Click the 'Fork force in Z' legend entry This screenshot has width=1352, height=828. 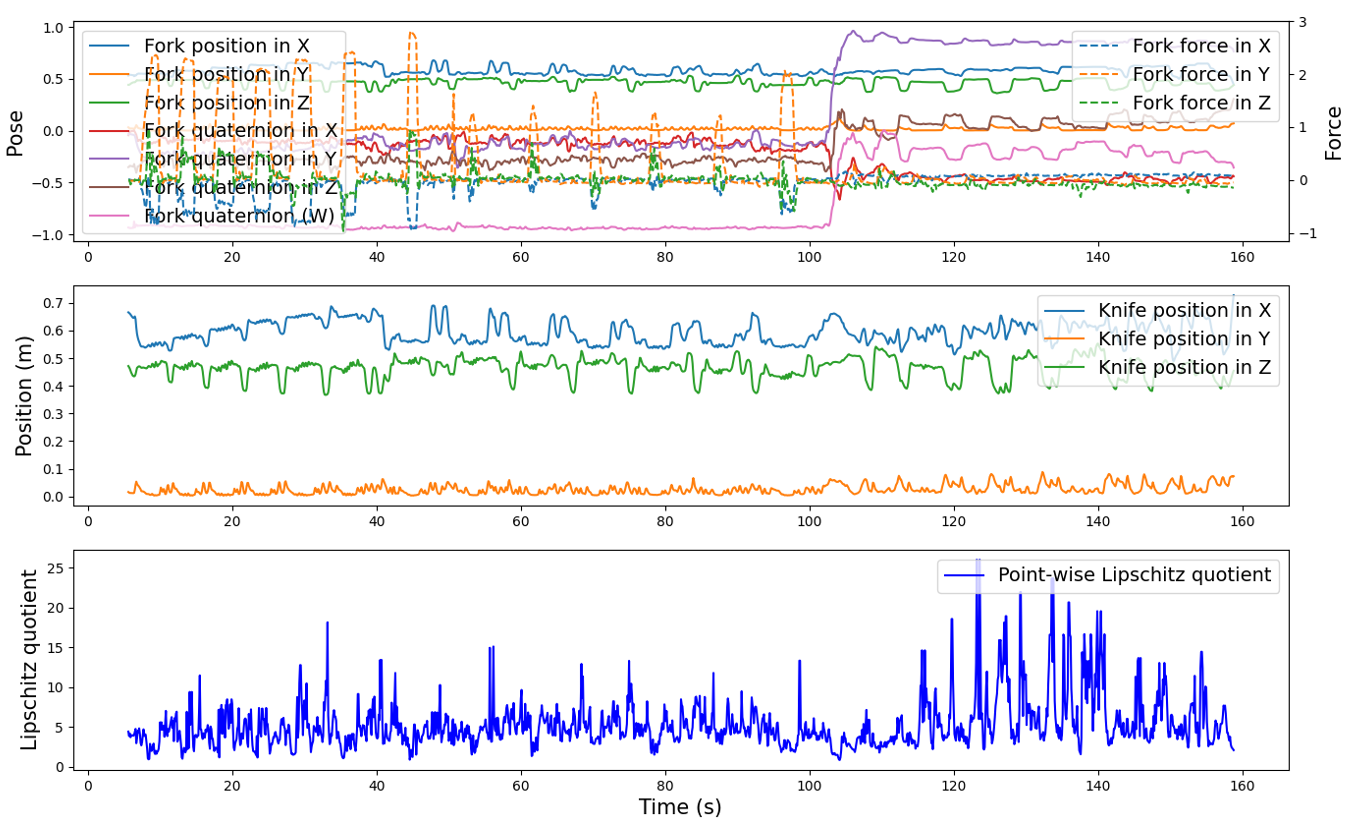click(x=1175, y=102)
